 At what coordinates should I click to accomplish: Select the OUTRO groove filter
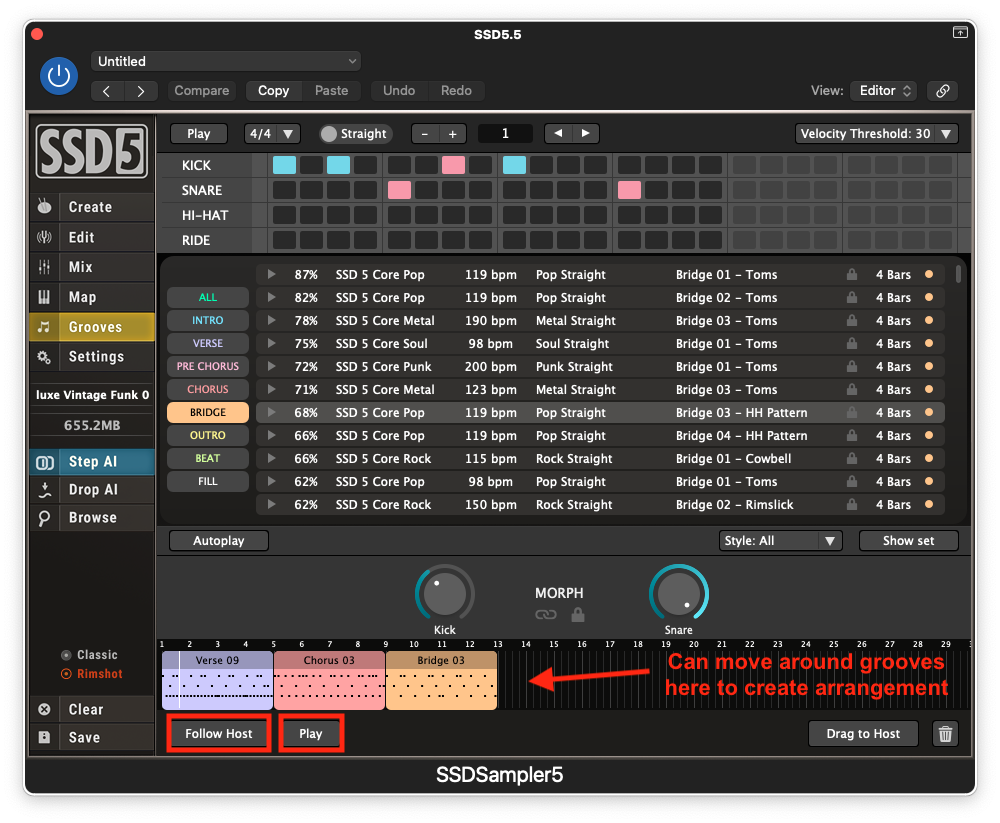(208, 435)
